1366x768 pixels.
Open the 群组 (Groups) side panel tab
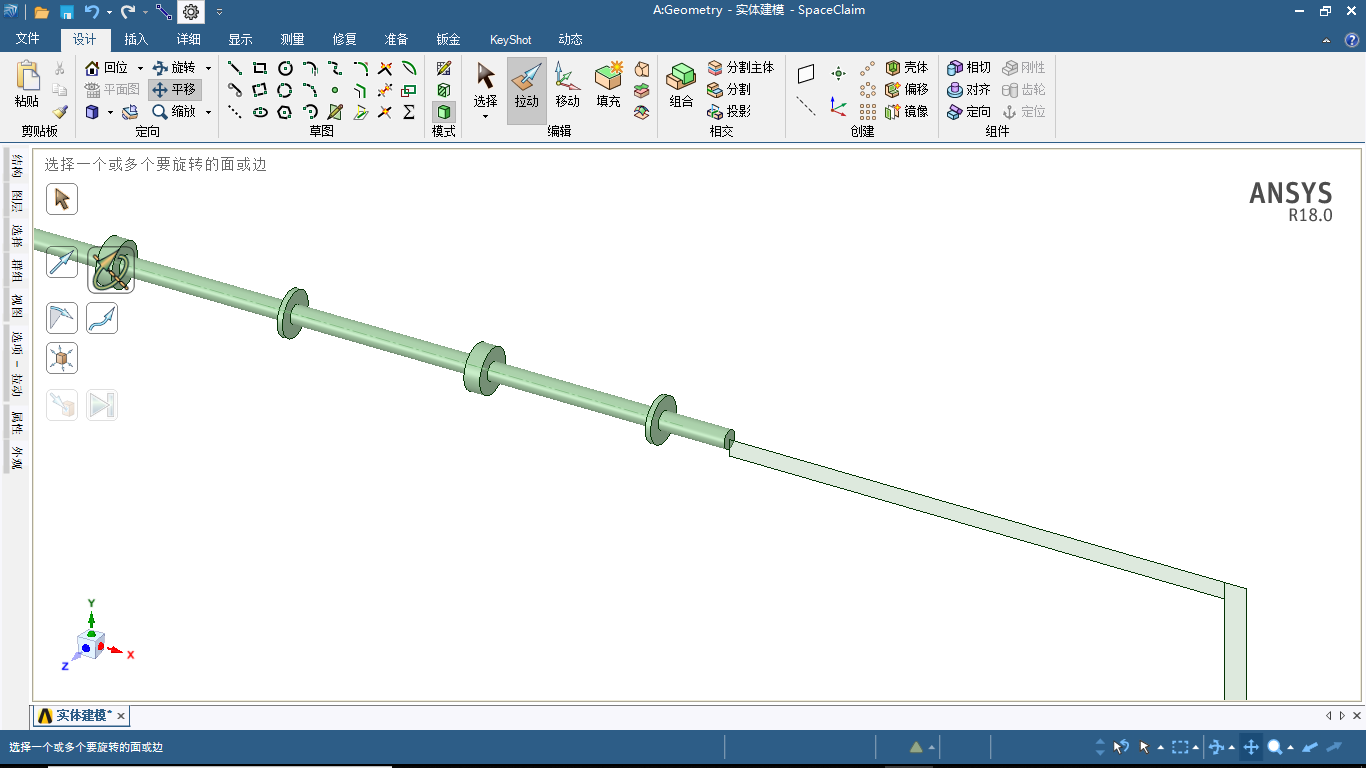[16, 271]
